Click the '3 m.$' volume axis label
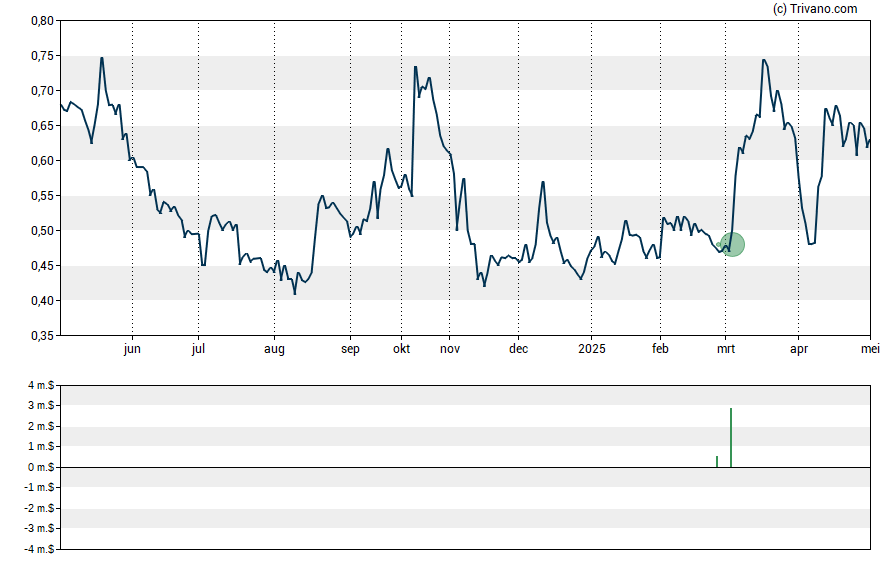This screenshot has height=565, width=888. coord(41,405)
